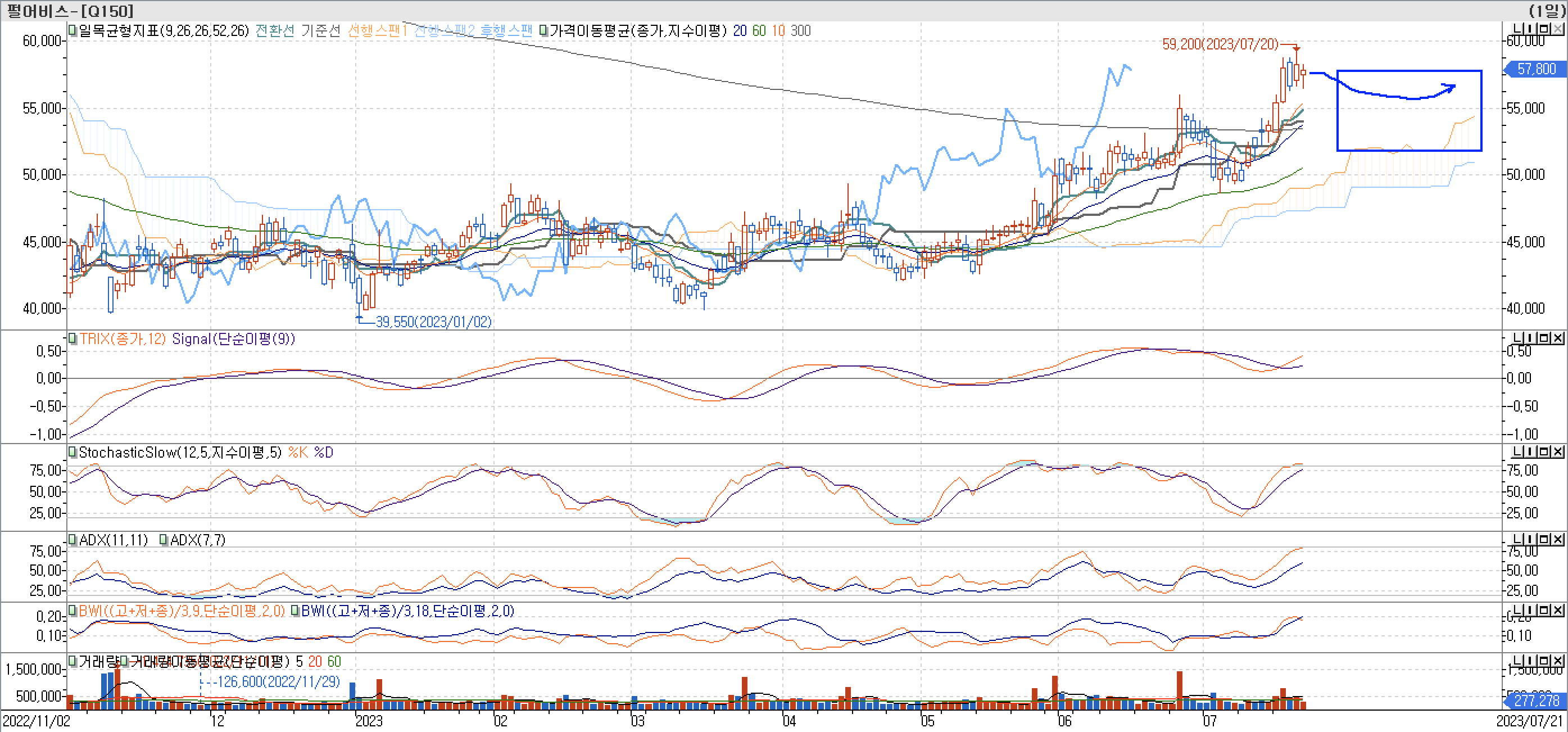Toggle the 가격이동평균 indicator checkbox
This screenshot has height=732, width=1568.
click(x=543, y=30)
